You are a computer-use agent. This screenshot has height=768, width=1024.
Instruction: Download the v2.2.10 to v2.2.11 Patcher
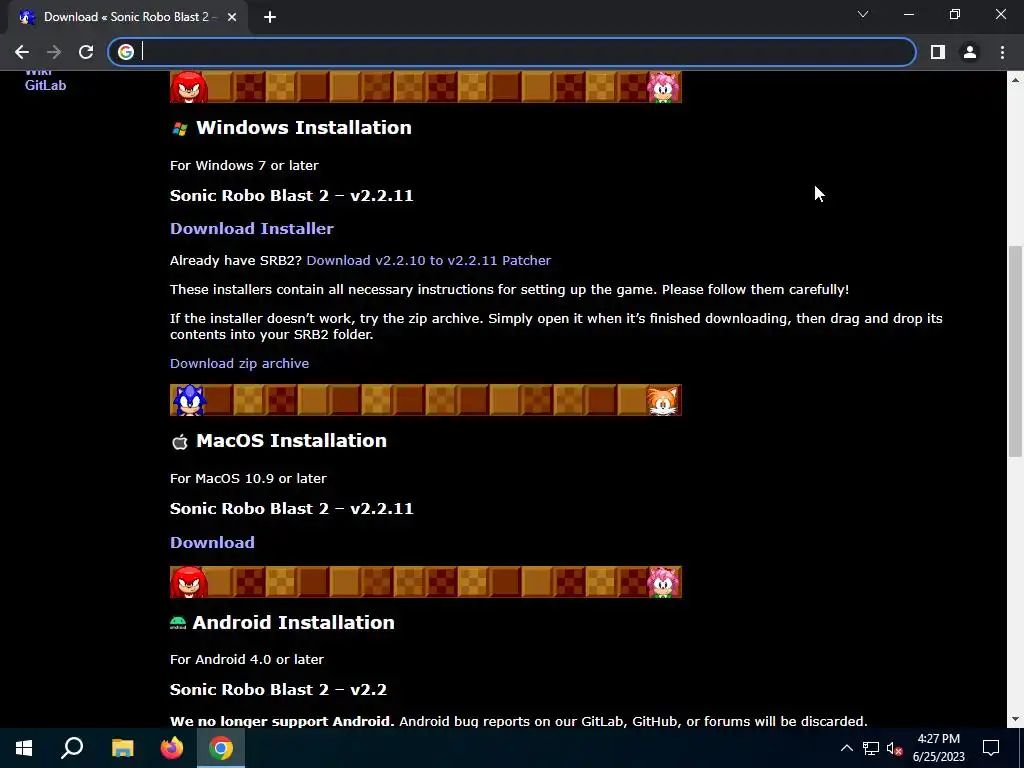pyautogui.click(x=428, y=261)
